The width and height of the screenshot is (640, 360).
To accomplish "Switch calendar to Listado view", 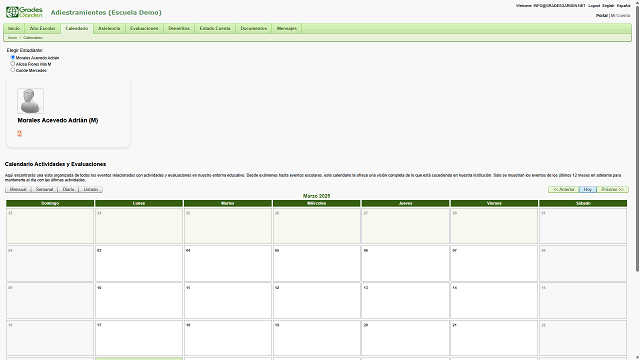I will (91, 189).
